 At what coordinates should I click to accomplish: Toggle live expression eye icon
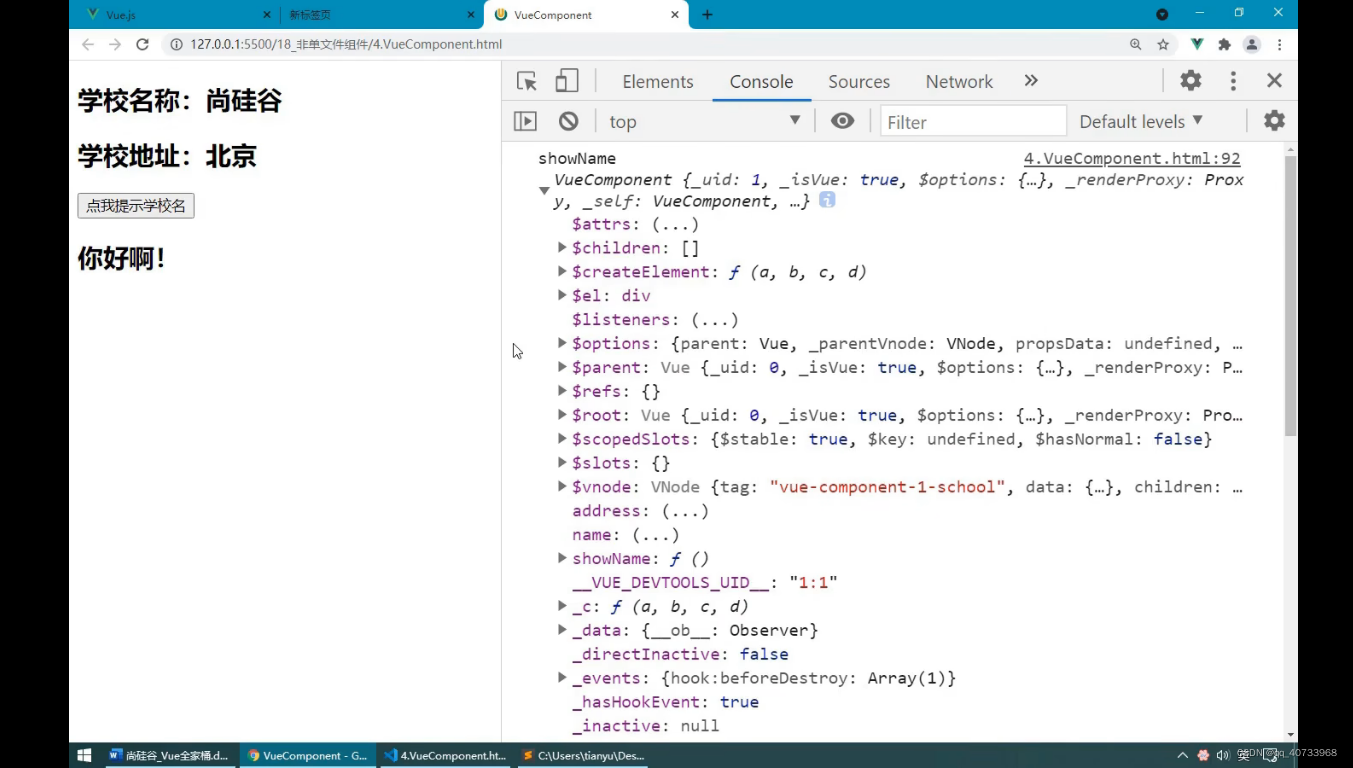[843, 121]
